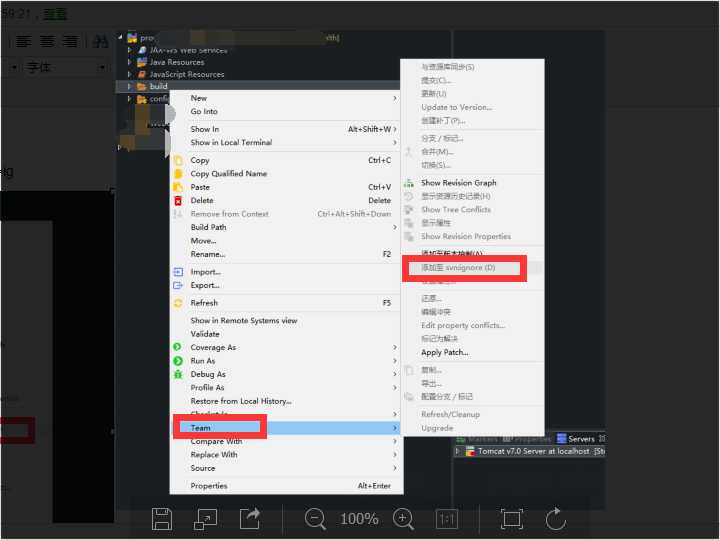Click the save icon in viewer toolbar
This screenshot has height=540, width=720.
click(x=162, y=519)
